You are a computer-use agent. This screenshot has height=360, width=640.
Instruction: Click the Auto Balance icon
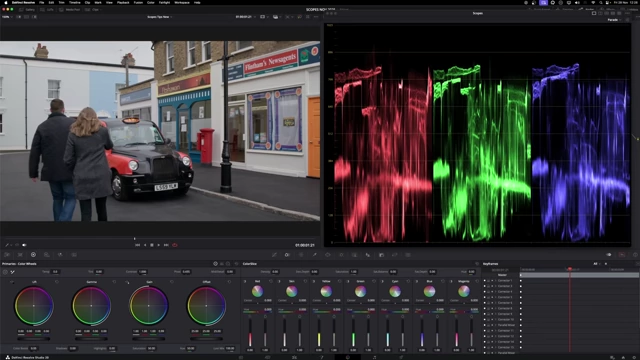5,272
